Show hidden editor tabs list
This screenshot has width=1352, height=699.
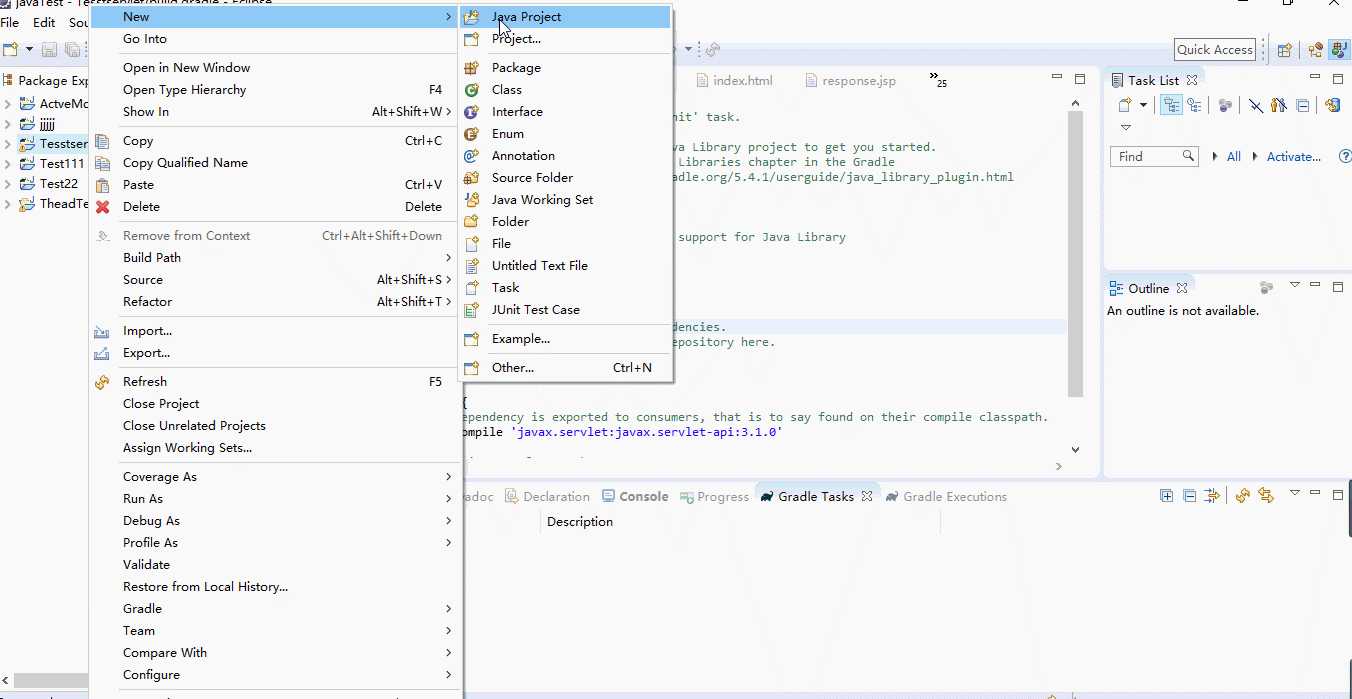[938, 79]
